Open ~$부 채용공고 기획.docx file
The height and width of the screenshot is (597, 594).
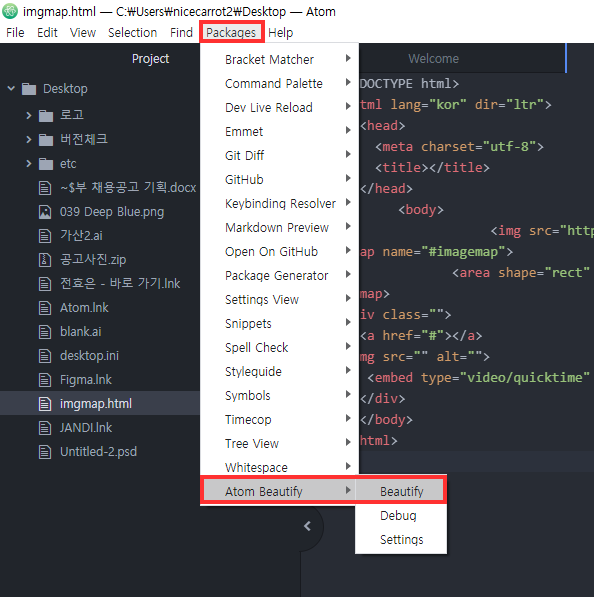pyautogui.click(x=128, y=187)
